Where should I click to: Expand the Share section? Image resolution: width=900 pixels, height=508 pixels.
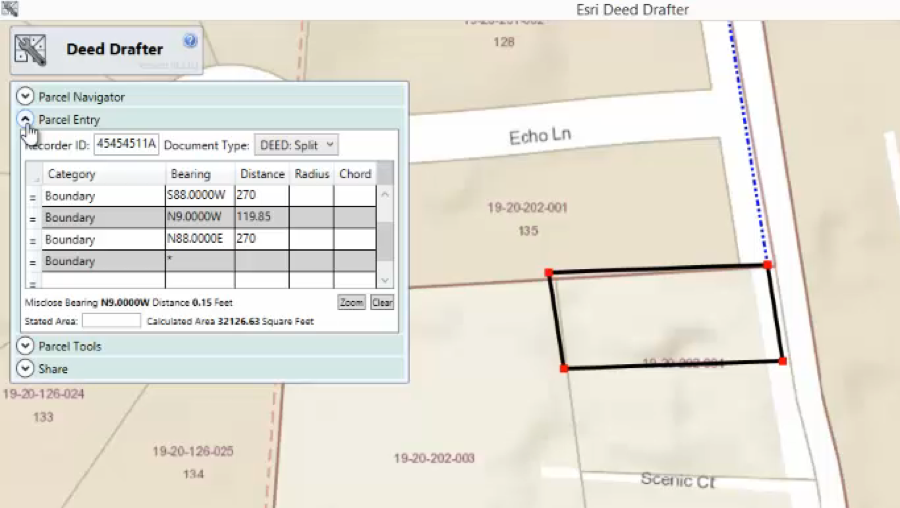[25, 368]
